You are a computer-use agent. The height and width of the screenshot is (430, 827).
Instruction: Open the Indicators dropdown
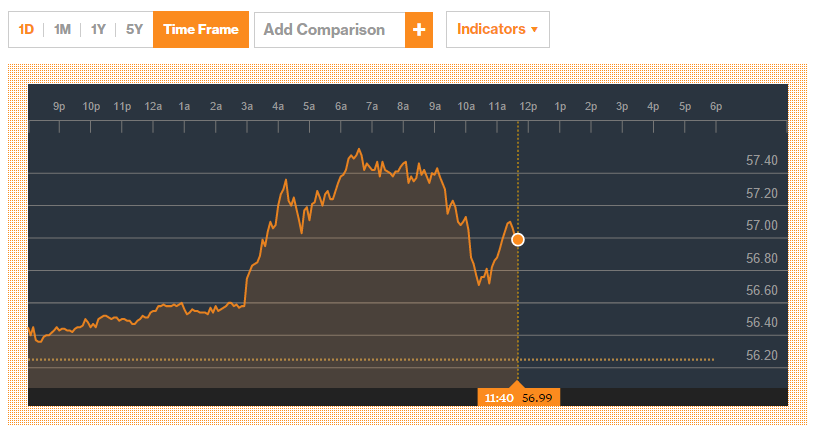pyautogui.click(x=497, y=30)
